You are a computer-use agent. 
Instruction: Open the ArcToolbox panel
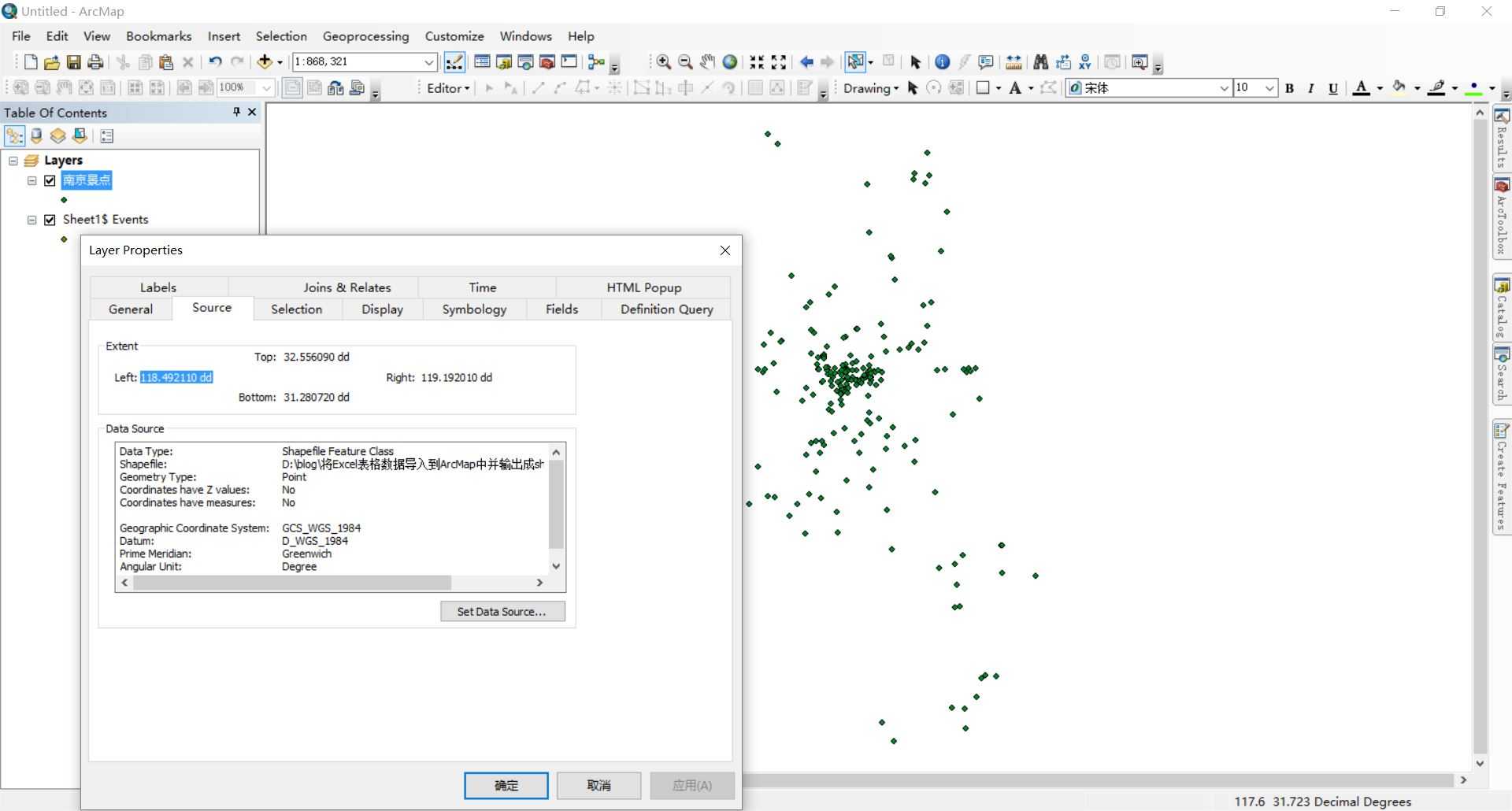1503,213
